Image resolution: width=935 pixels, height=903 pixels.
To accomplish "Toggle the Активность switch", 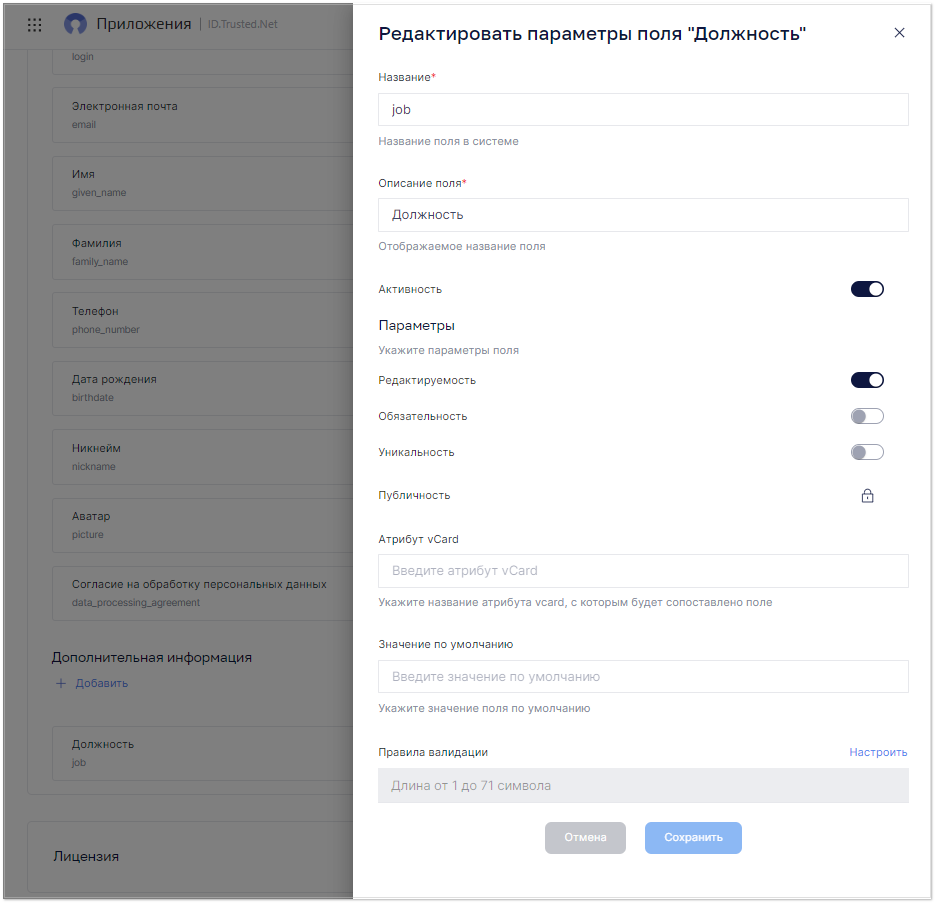I will pos(867,289).
